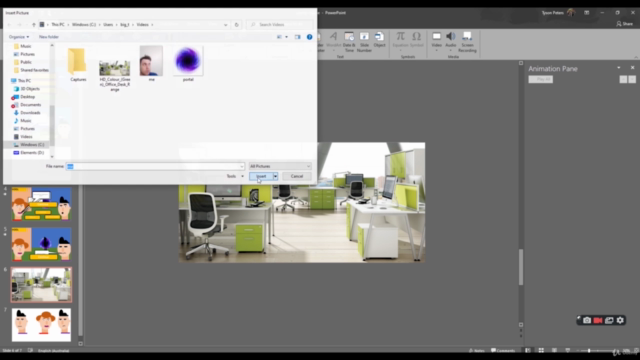
Task: Click Play All in Animation Pane
Action: [541, 79]
